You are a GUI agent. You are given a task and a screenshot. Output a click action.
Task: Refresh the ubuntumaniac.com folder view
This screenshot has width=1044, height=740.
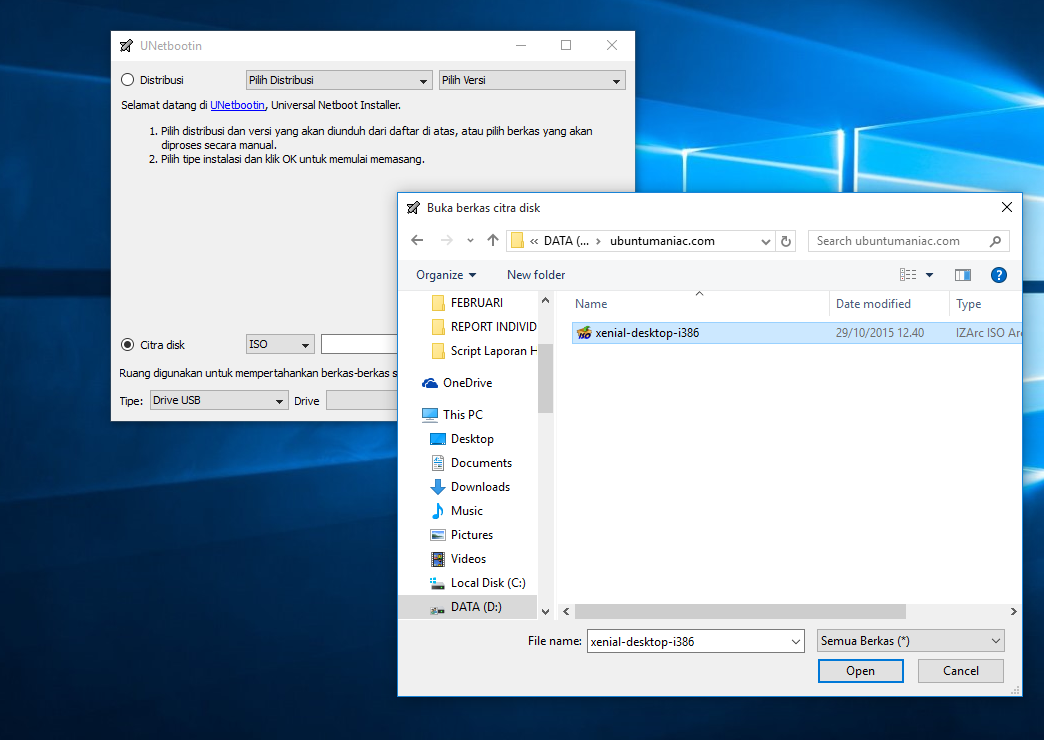[786, 241]
